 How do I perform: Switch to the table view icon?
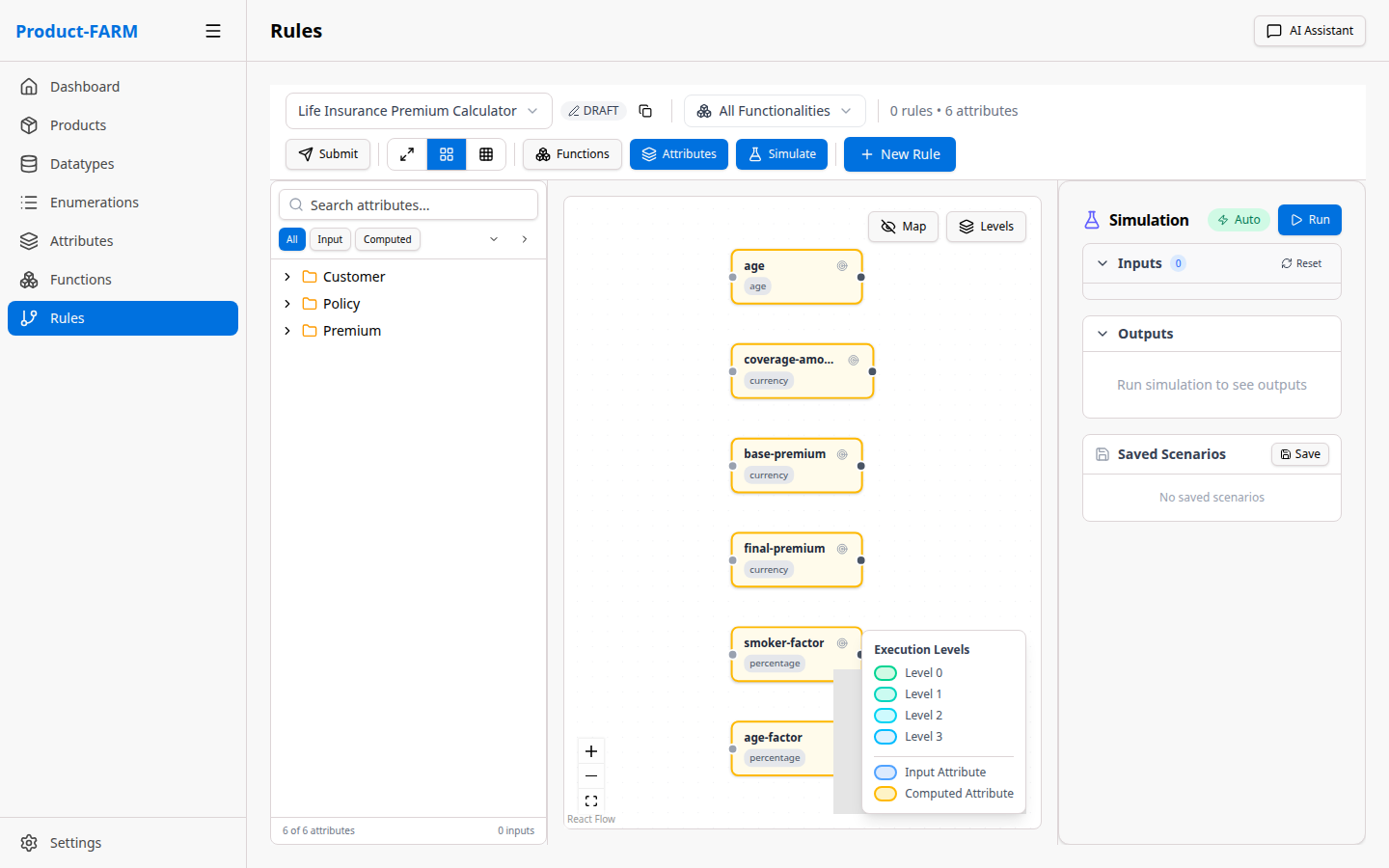click(486, 154)
